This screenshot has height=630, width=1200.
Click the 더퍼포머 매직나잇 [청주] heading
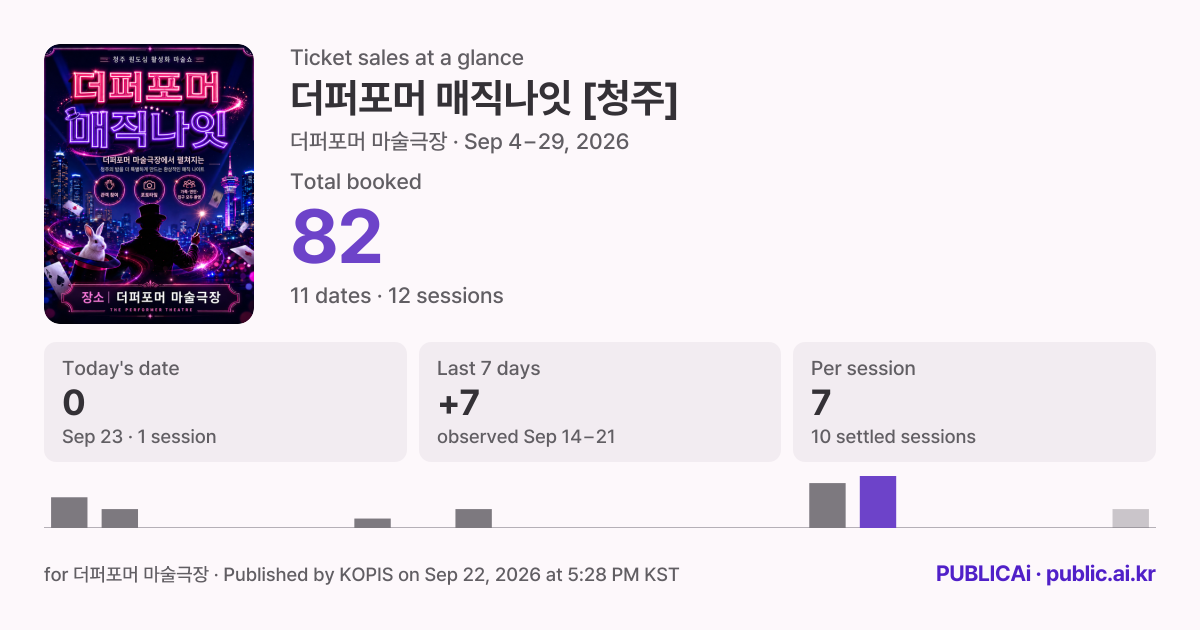484,98
